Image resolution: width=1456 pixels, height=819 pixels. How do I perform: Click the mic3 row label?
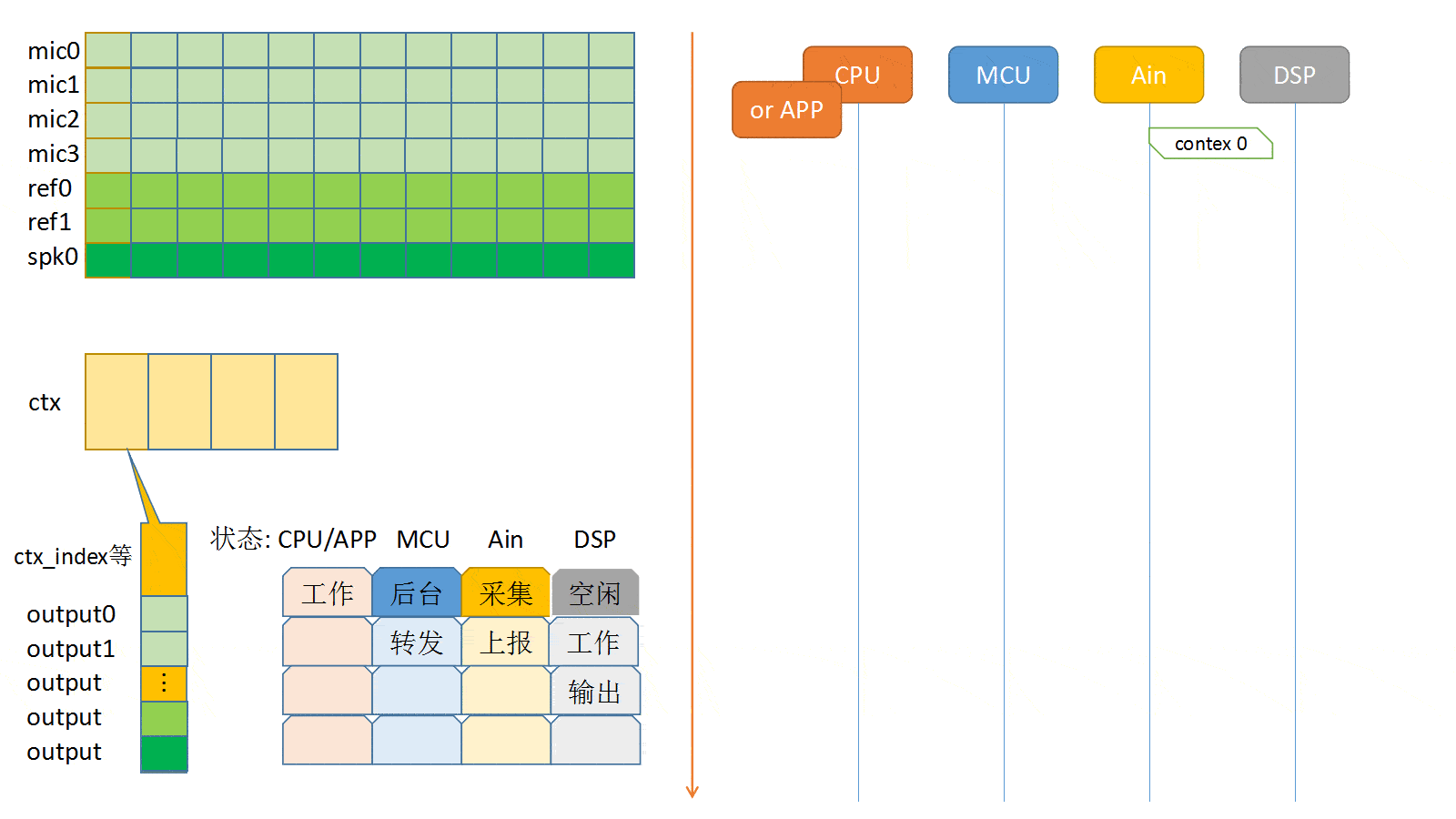tap(54, 154)
